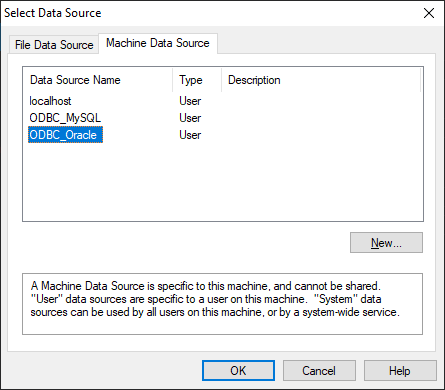This screenshot has width=445, height=390.
Task: Select the Machine Data Source tab
Action: 158,43
